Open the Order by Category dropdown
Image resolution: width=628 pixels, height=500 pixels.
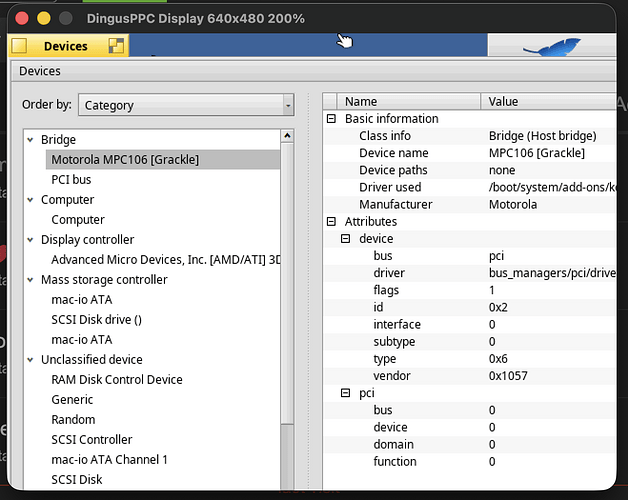pos(186,105)
